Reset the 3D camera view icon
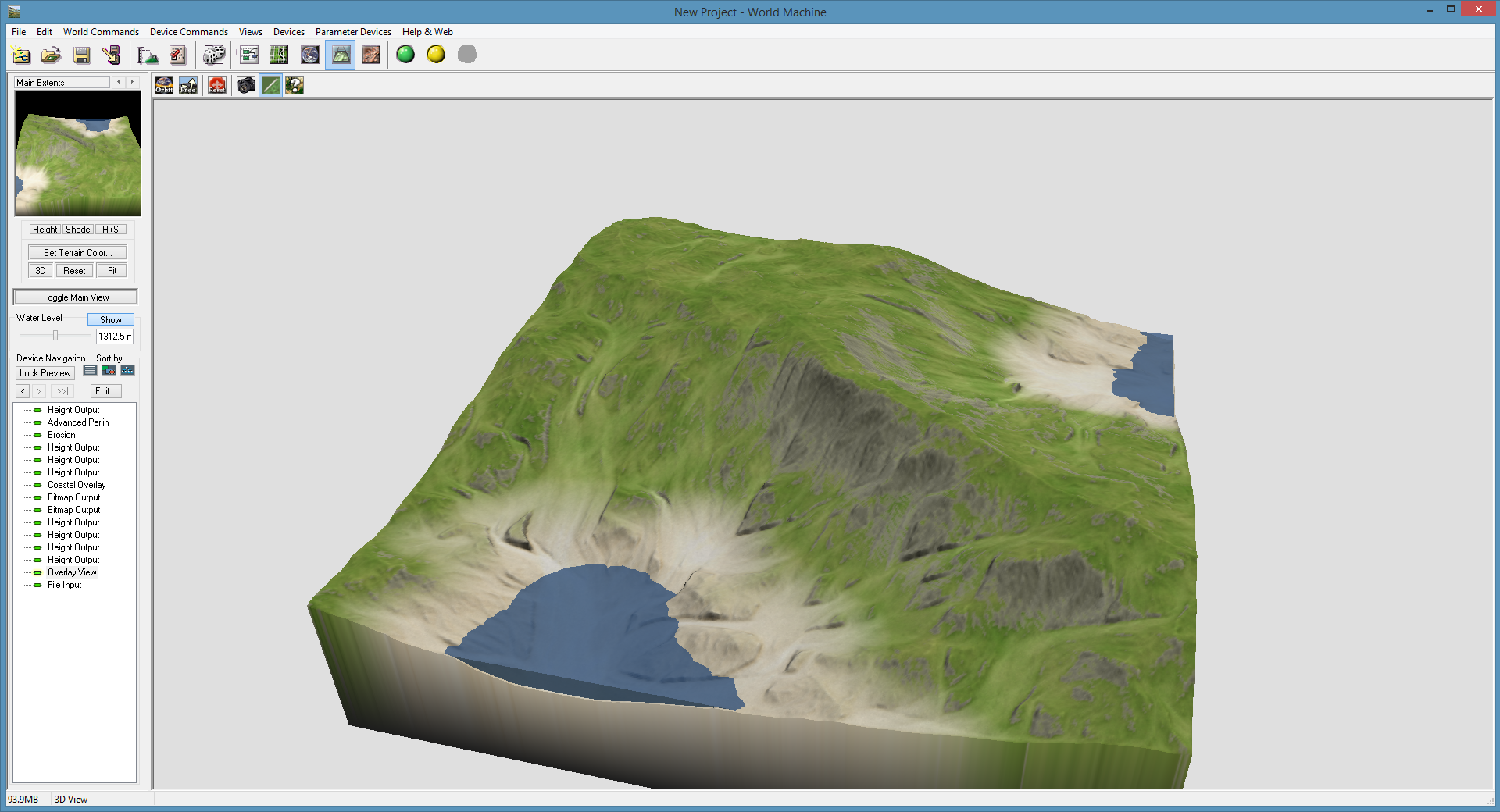The image size is (1500, 812). [217, 85]
